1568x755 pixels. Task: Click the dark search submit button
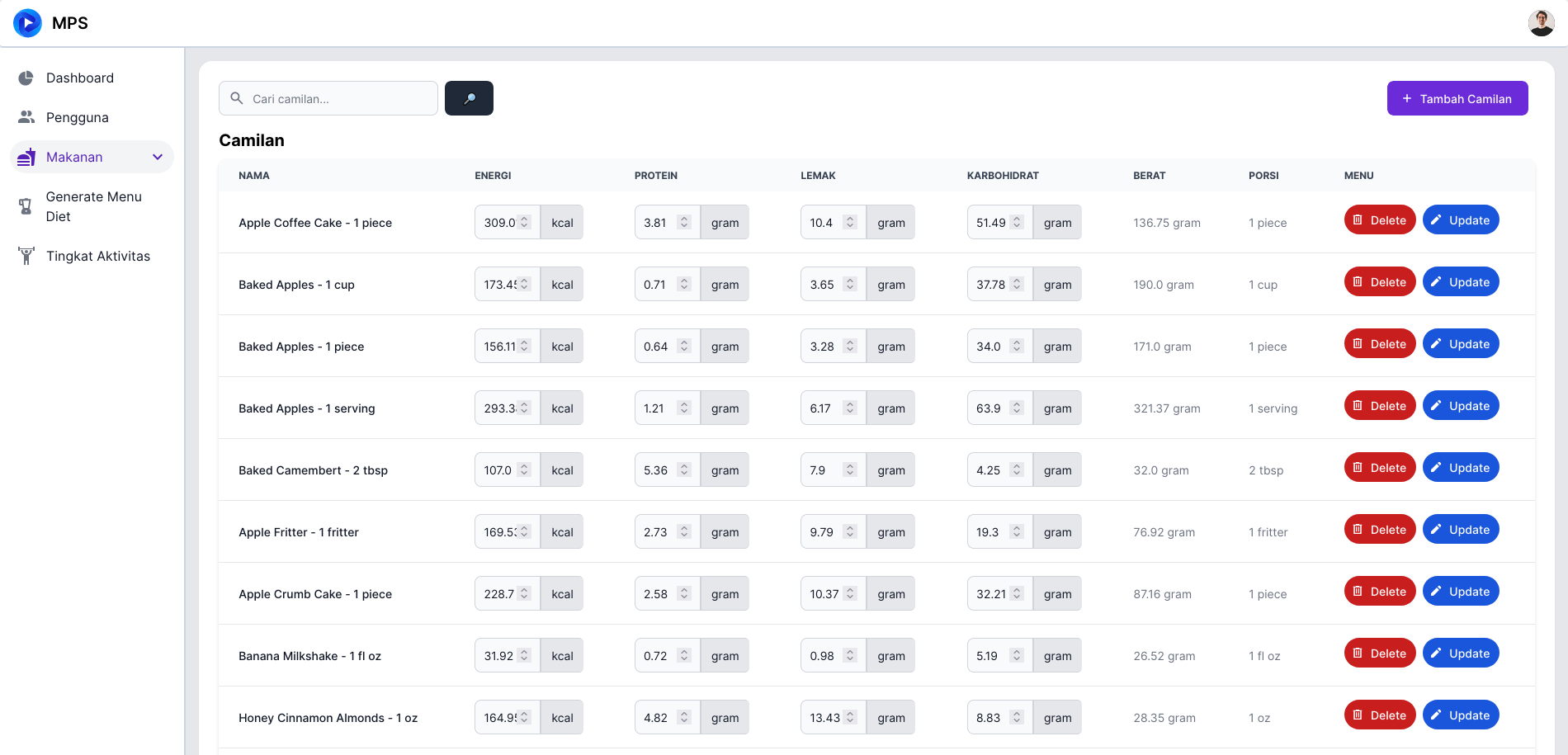[x=469, y=98]
